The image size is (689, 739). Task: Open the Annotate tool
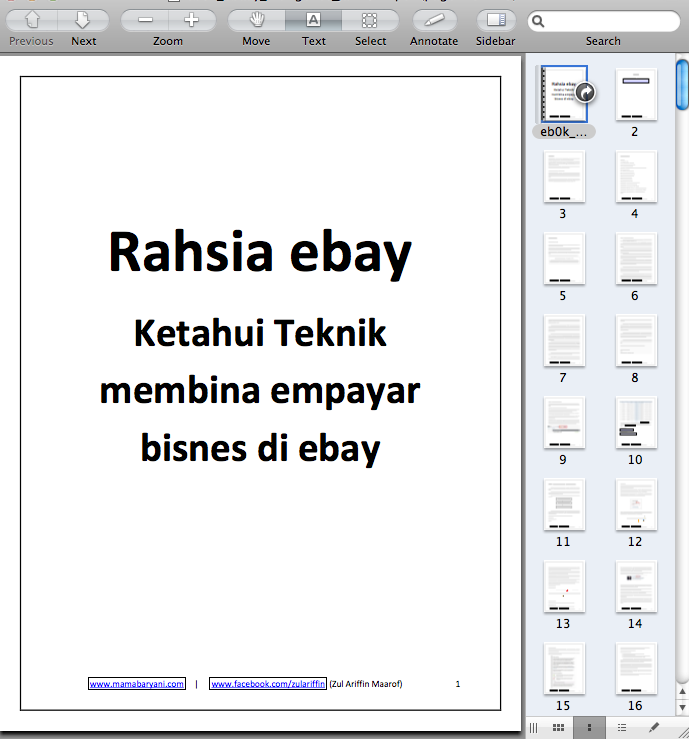coord(434,20)
